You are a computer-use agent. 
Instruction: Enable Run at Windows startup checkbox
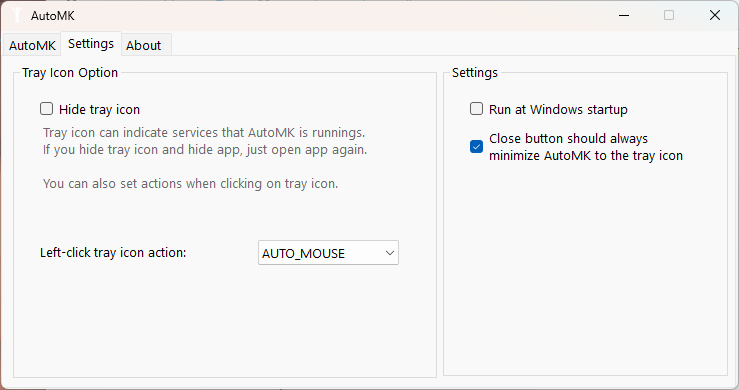476,109
